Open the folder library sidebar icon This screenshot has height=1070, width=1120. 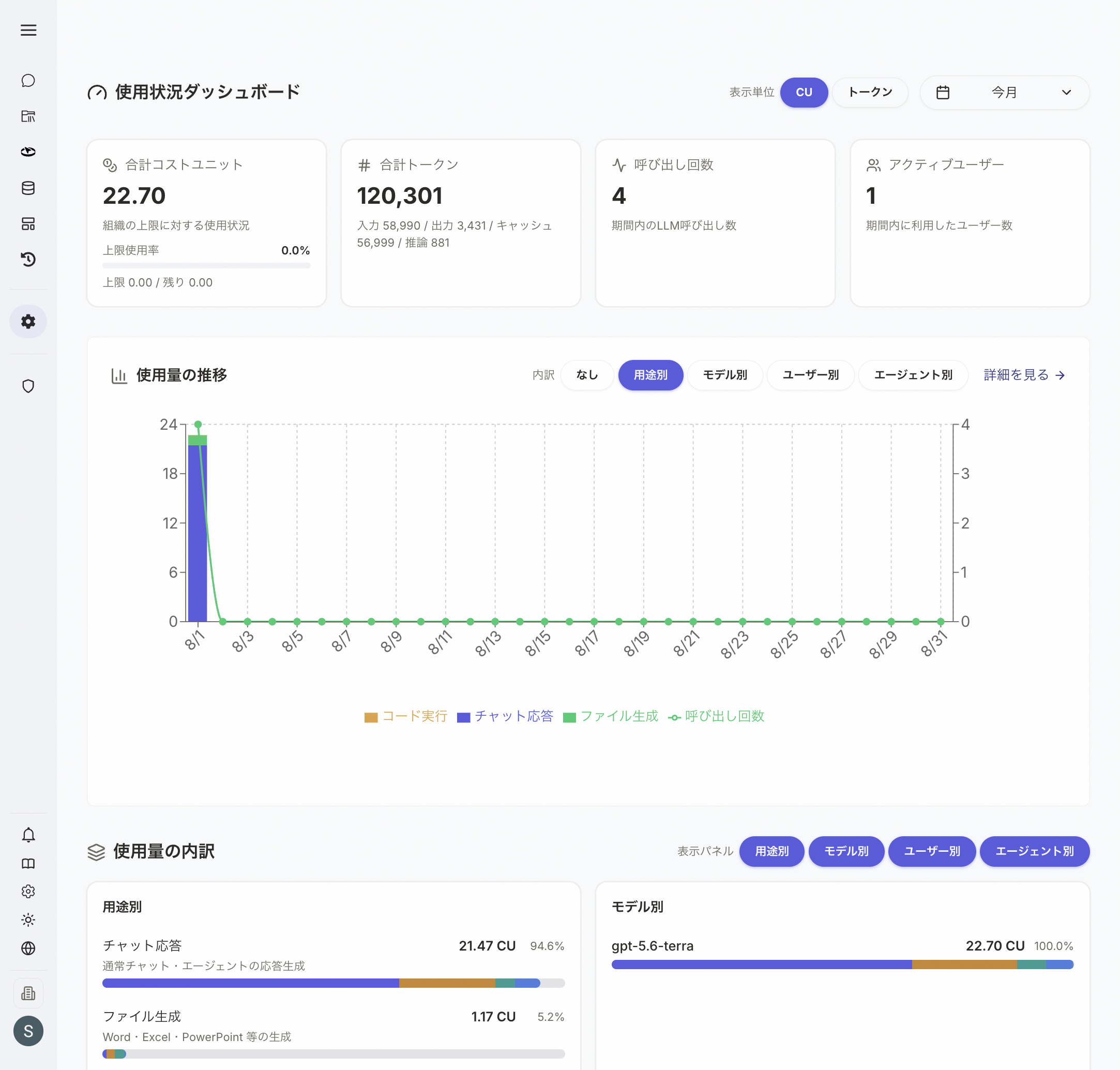point(28,116)
